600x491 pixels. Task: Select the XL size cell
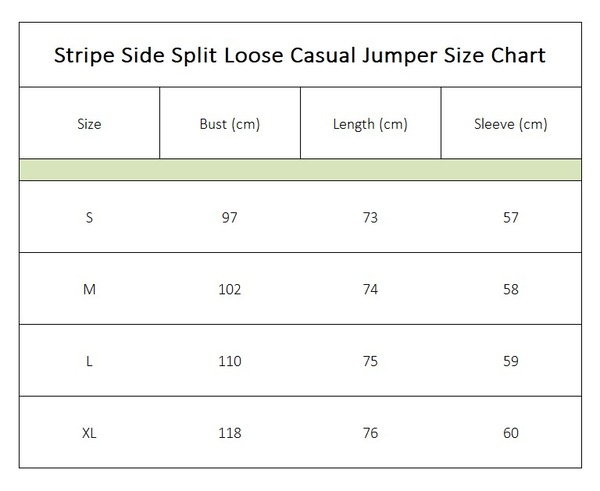tap(89, 433)
